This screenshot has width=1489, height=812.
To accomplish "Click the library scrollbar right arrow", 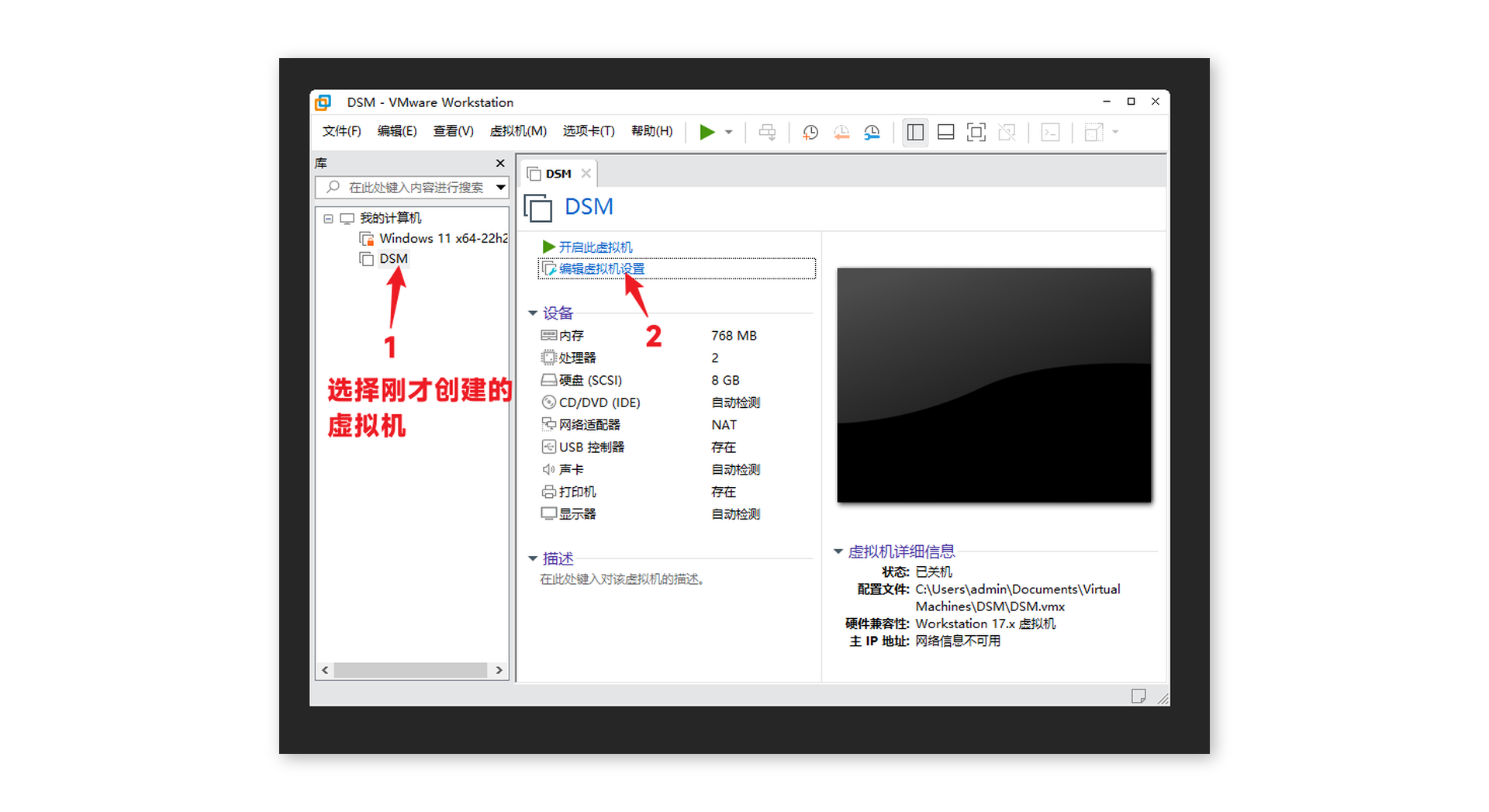I will 499,670.
